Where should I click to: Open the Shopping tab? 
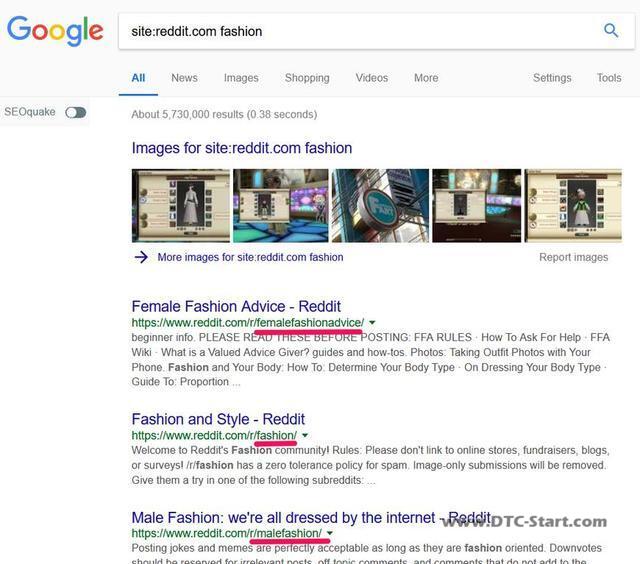(x=307, y=78)
